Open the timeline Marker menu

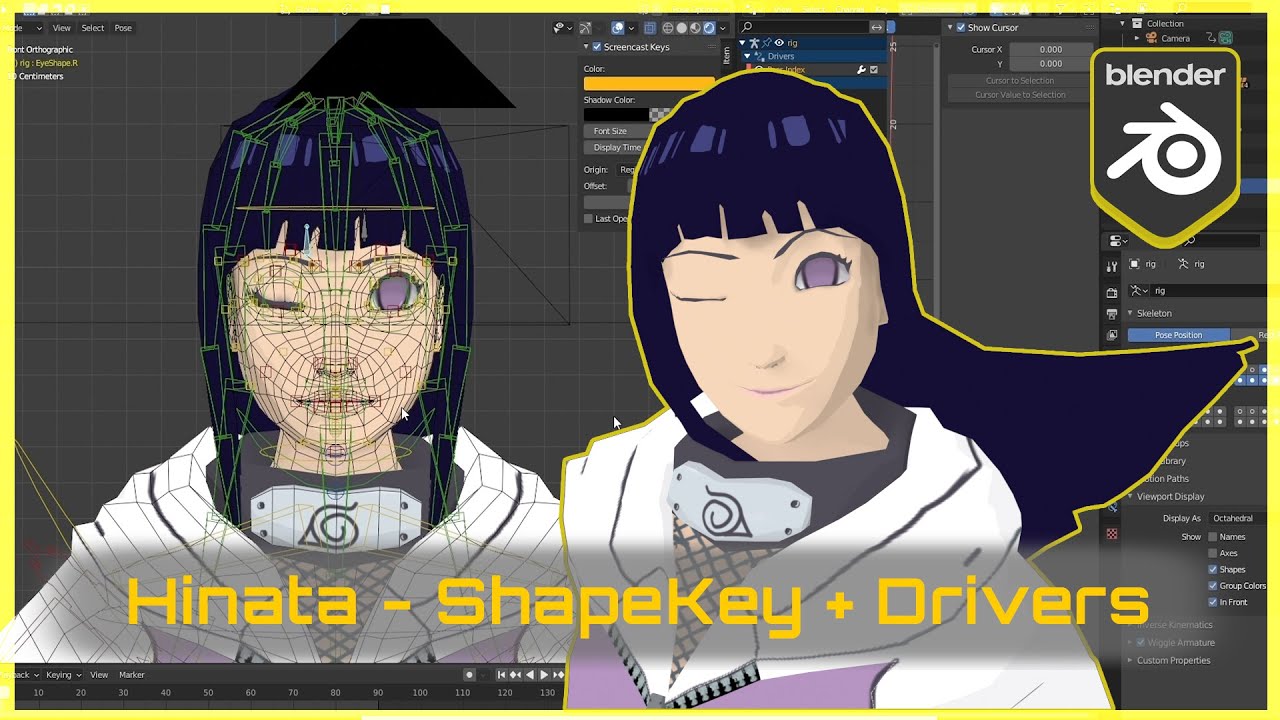click(132, 675)
